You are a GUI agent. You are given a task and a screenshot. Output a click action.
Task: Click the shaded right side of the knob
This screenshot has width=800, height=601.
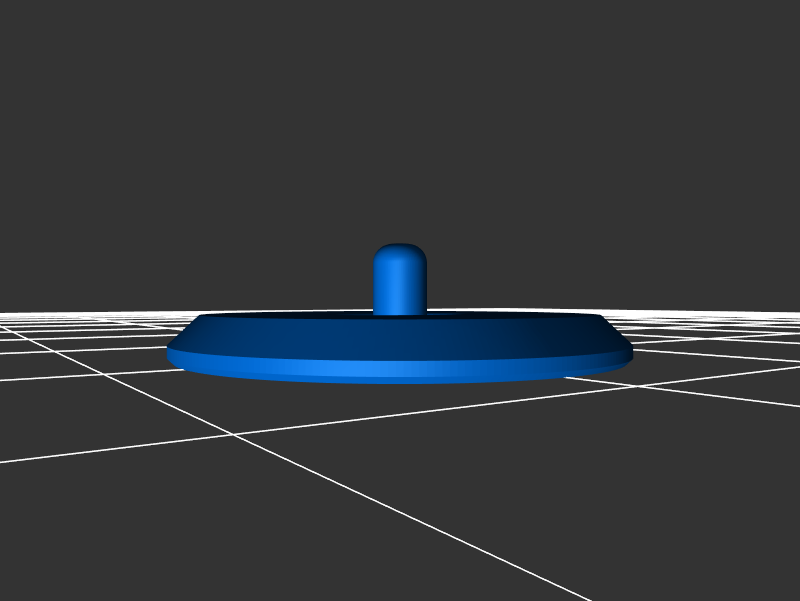[420, 285]
